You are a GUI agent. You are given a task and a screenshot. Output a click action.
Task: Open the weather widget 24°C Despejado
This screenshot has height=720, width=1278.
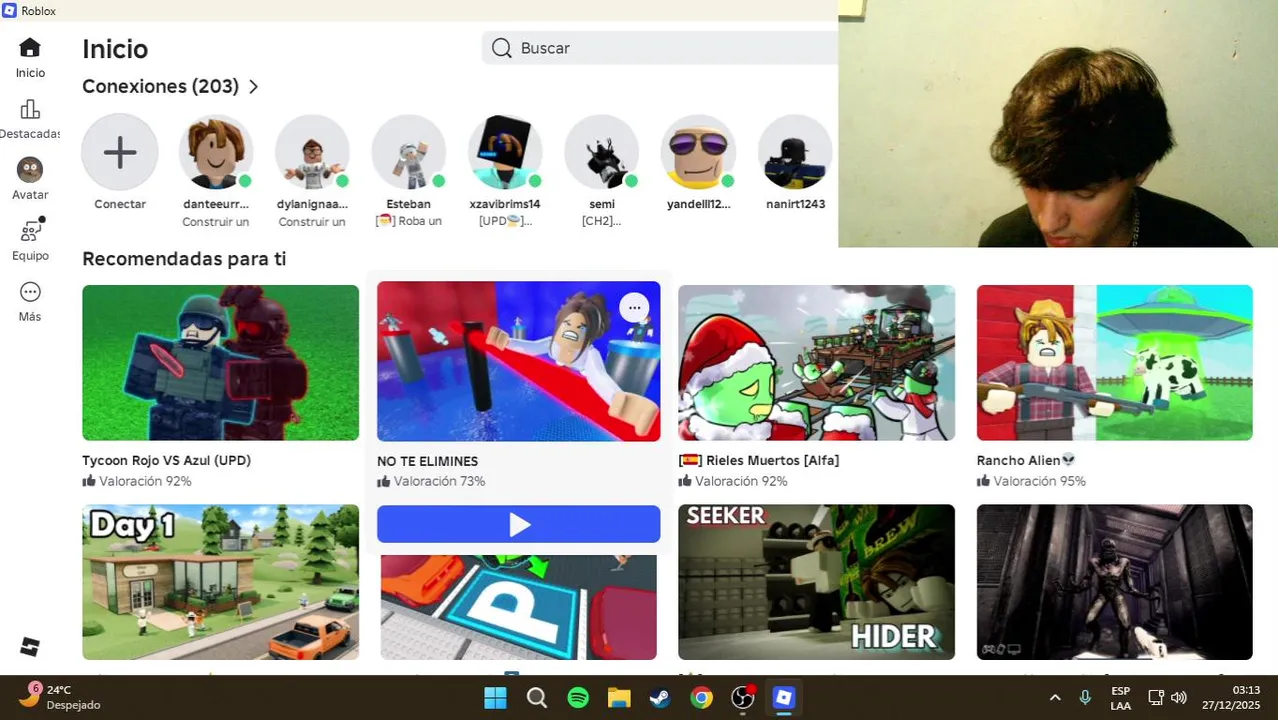coord(60,697)
